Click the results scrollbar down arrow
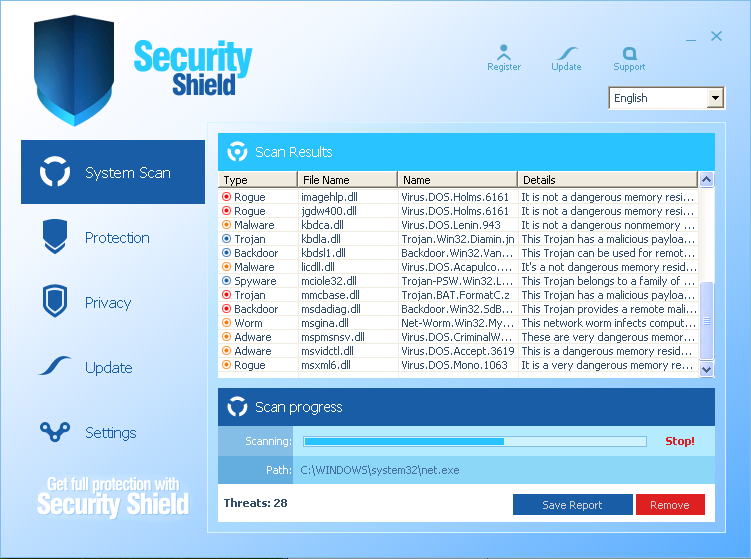The width and height of the screenshot is (751, 559). pyautogui.click(x=706, y=369)
